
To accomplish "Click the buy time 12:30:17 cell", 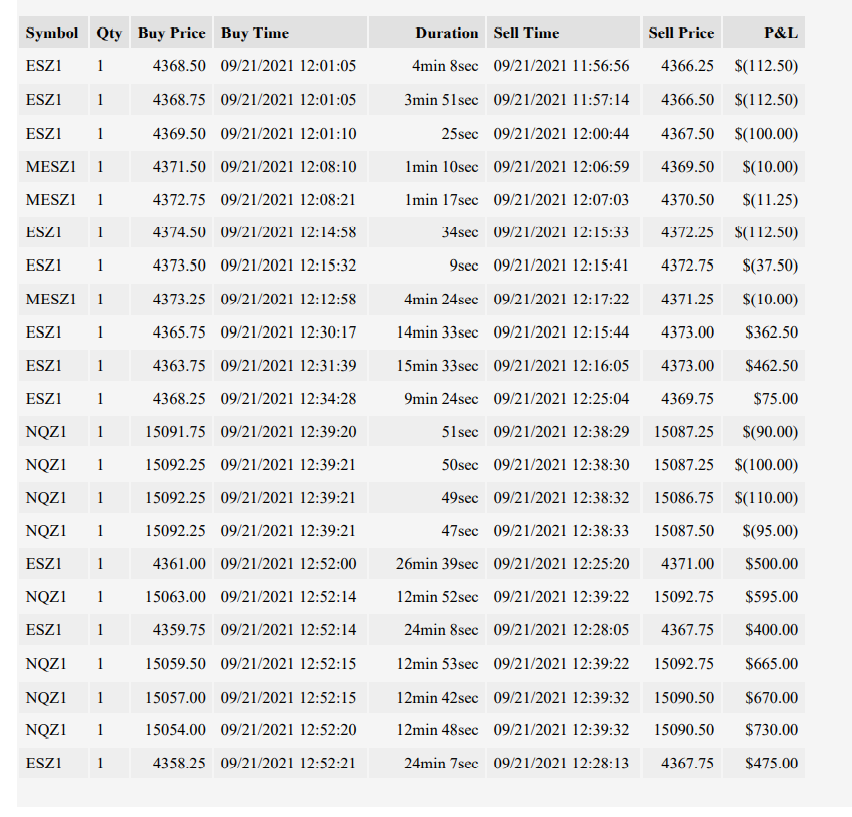I will pos(291,332).
